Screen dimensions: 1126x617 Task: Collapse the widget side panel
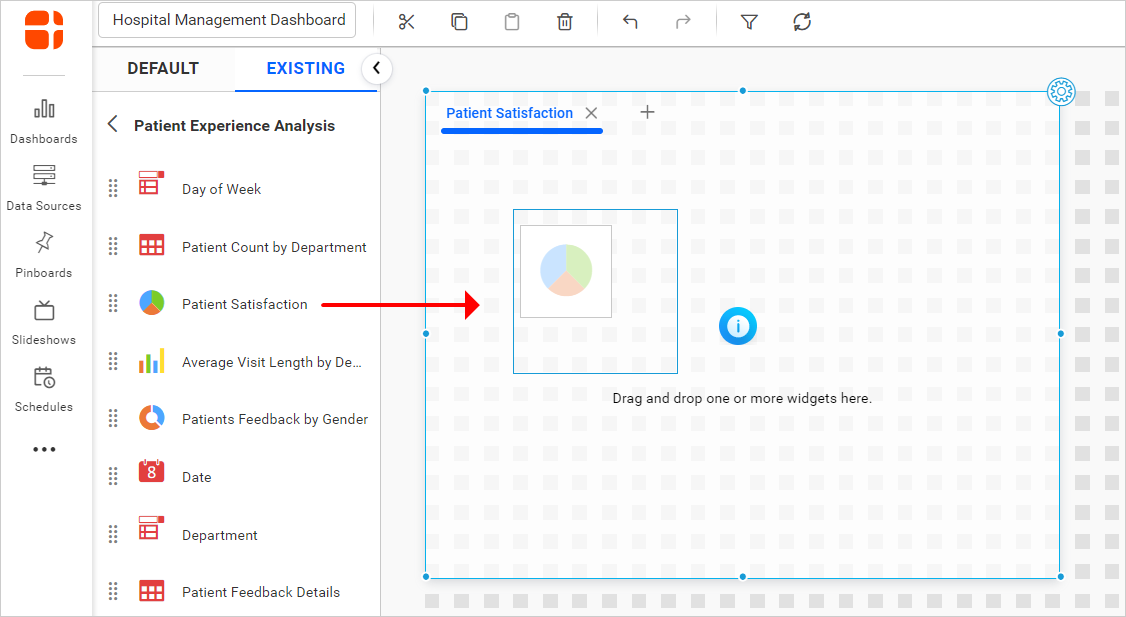[376, 68]
